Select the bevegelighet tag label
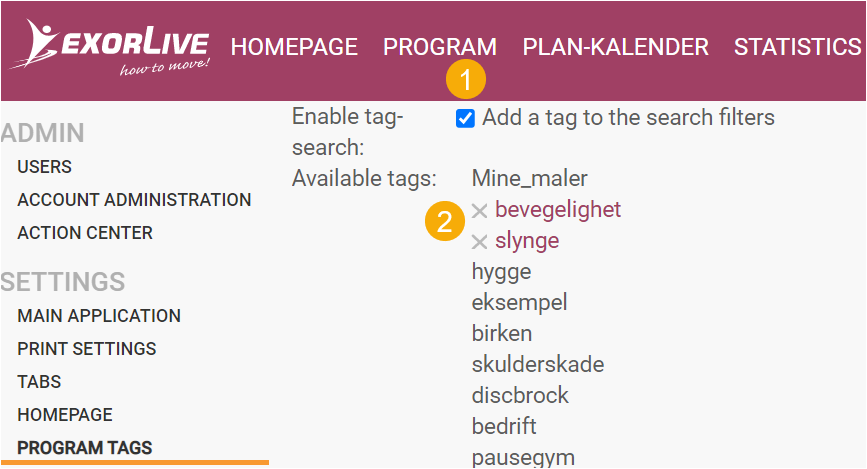This screenshot has height=469, width=867. coord(558,210)
